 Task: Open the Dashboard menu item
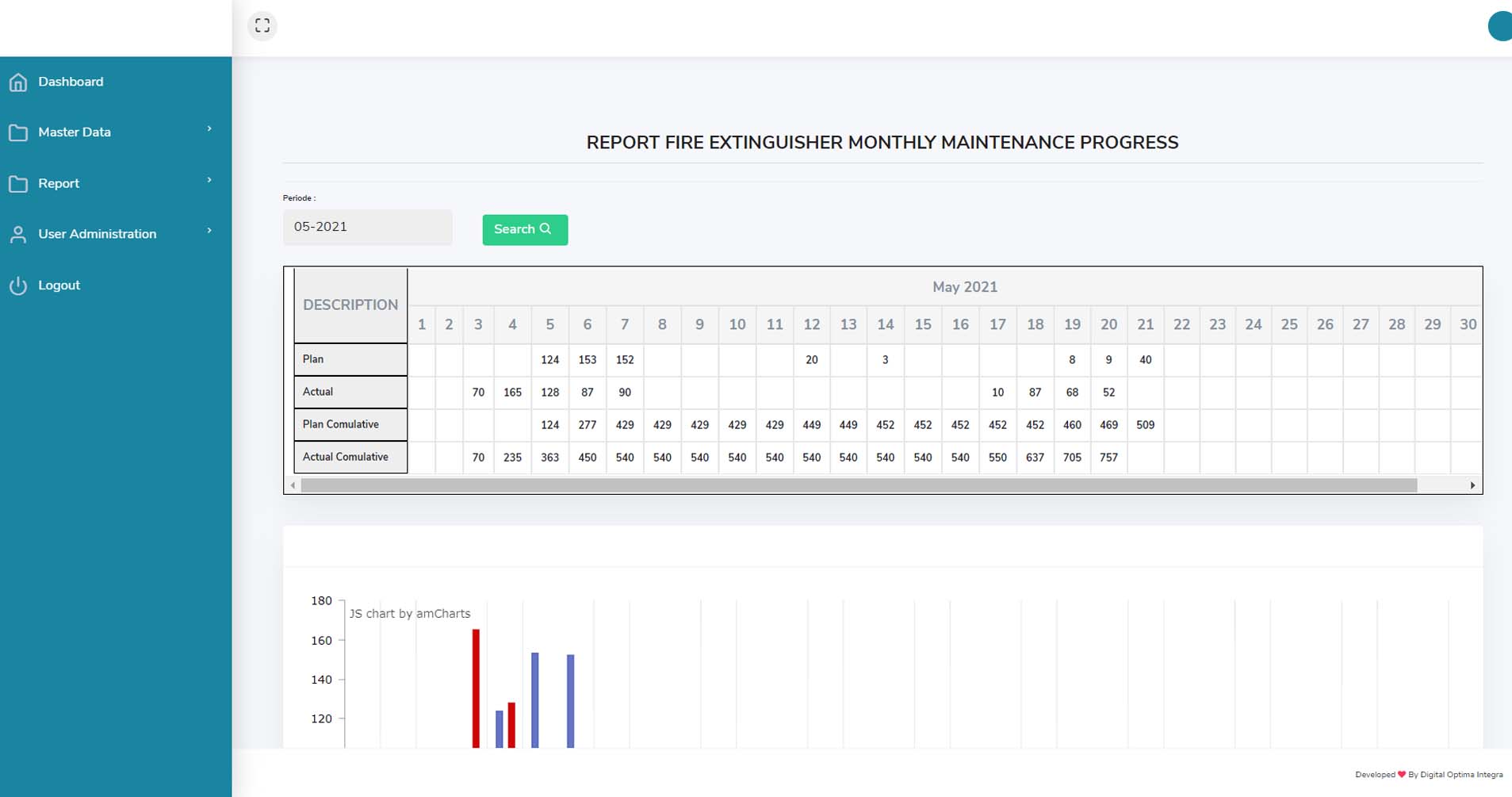click(x=71, y=82)
